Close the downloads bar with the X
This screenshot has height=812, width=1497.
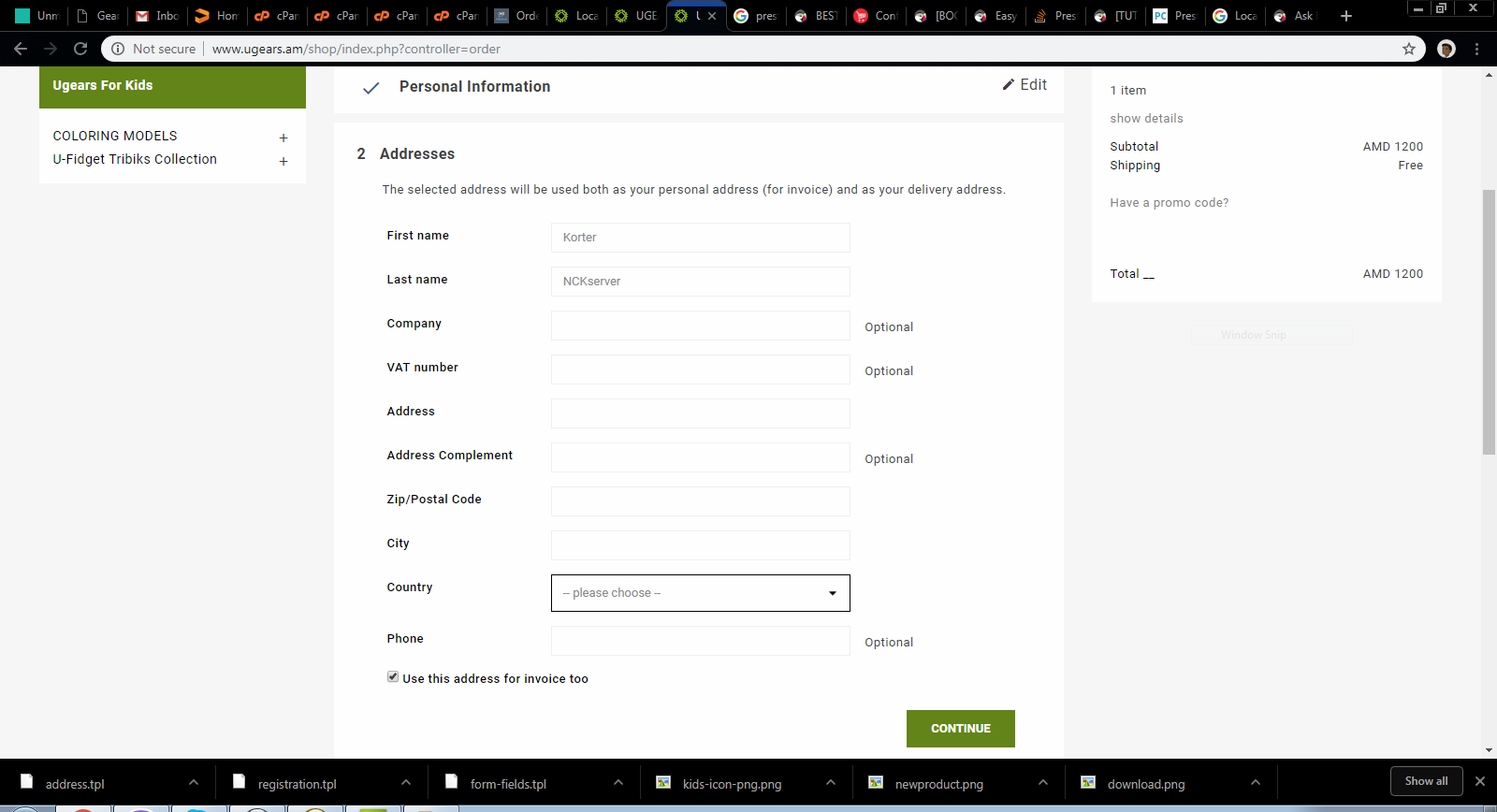click(1480, 781)
